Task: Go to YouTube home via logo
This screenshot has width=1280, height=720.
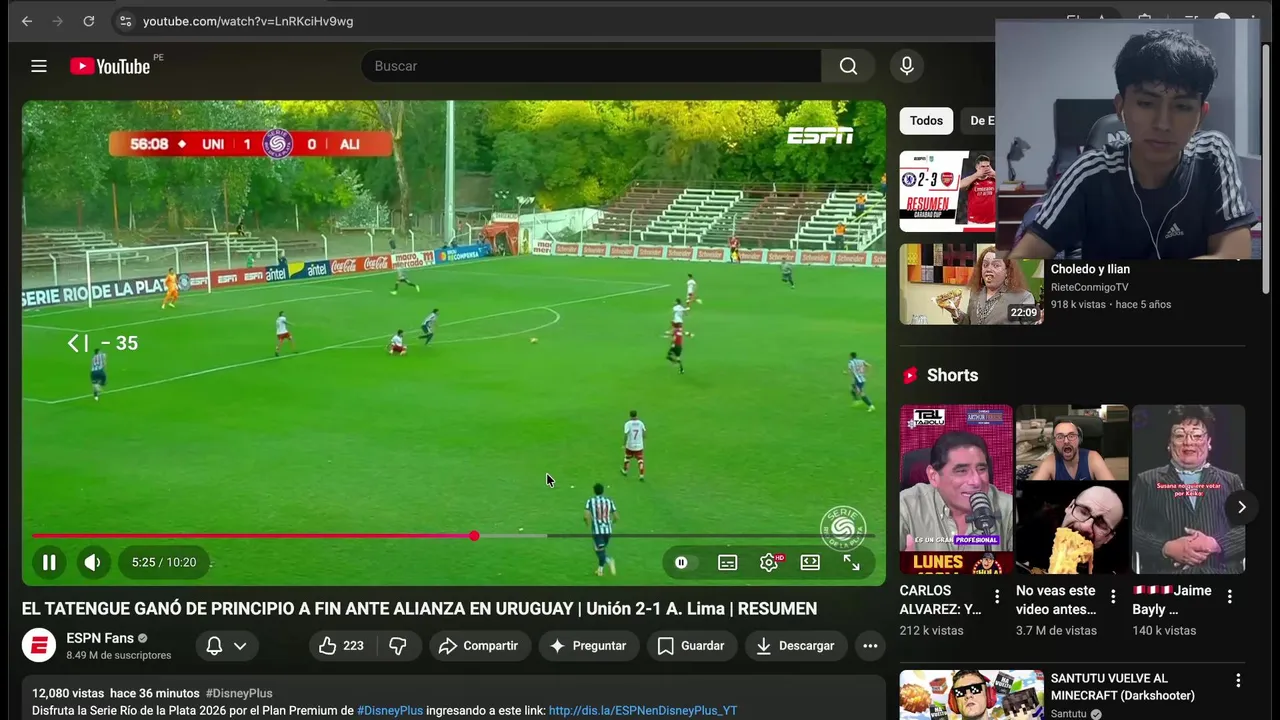Action: pyautogui.click(x=110, y=66)
